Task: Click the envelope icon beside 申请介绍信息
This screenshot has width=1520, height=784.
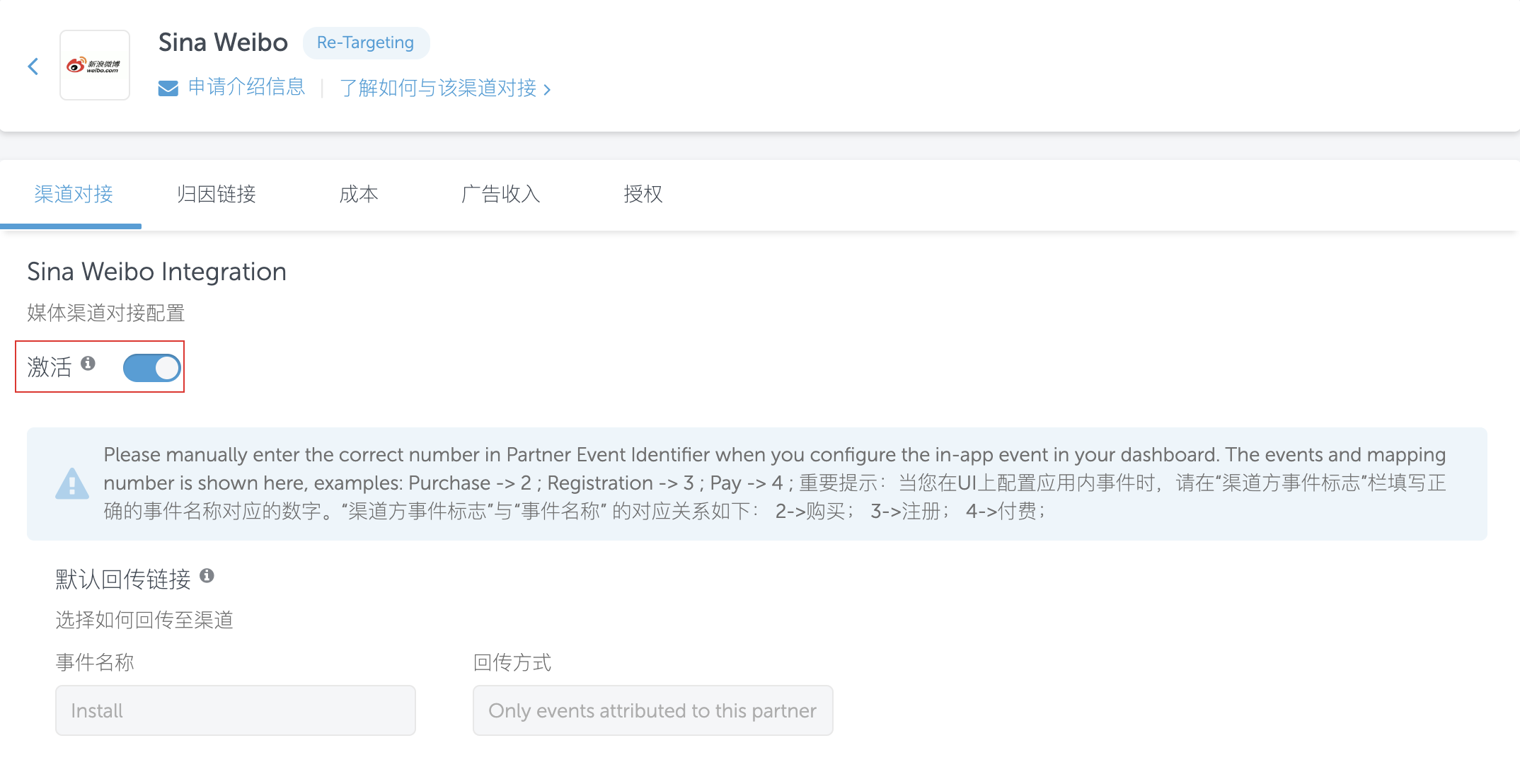Action: click(168, 88)
